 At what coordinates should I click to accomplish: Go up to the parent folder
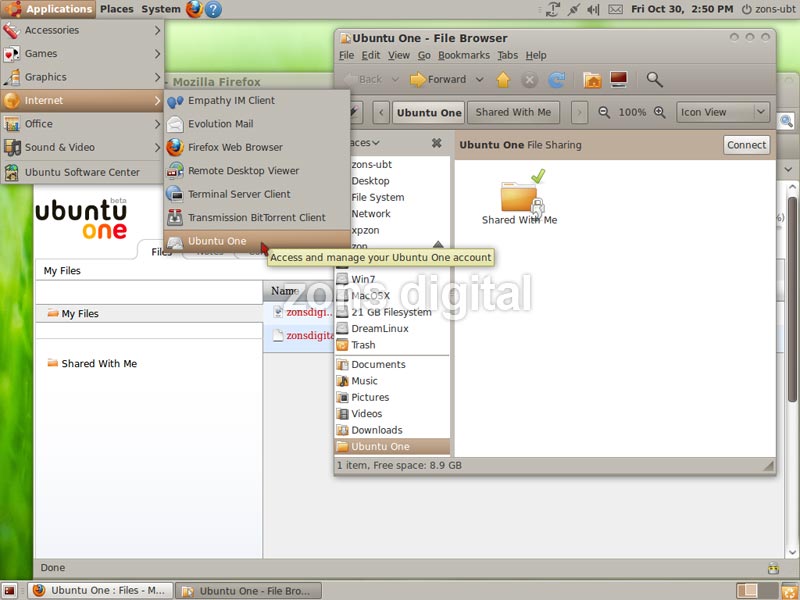click(x=503, y=80)
